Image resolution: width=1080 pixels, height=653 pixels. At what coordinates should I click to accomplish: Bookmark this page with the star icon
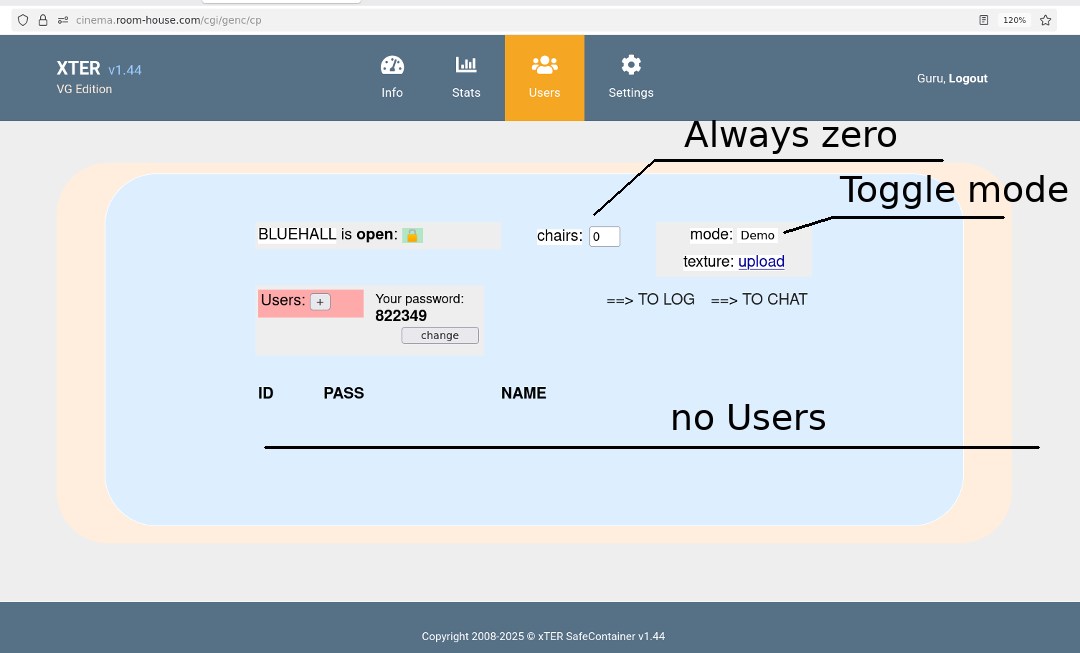pyautogui.click(x=1045, y=20)
